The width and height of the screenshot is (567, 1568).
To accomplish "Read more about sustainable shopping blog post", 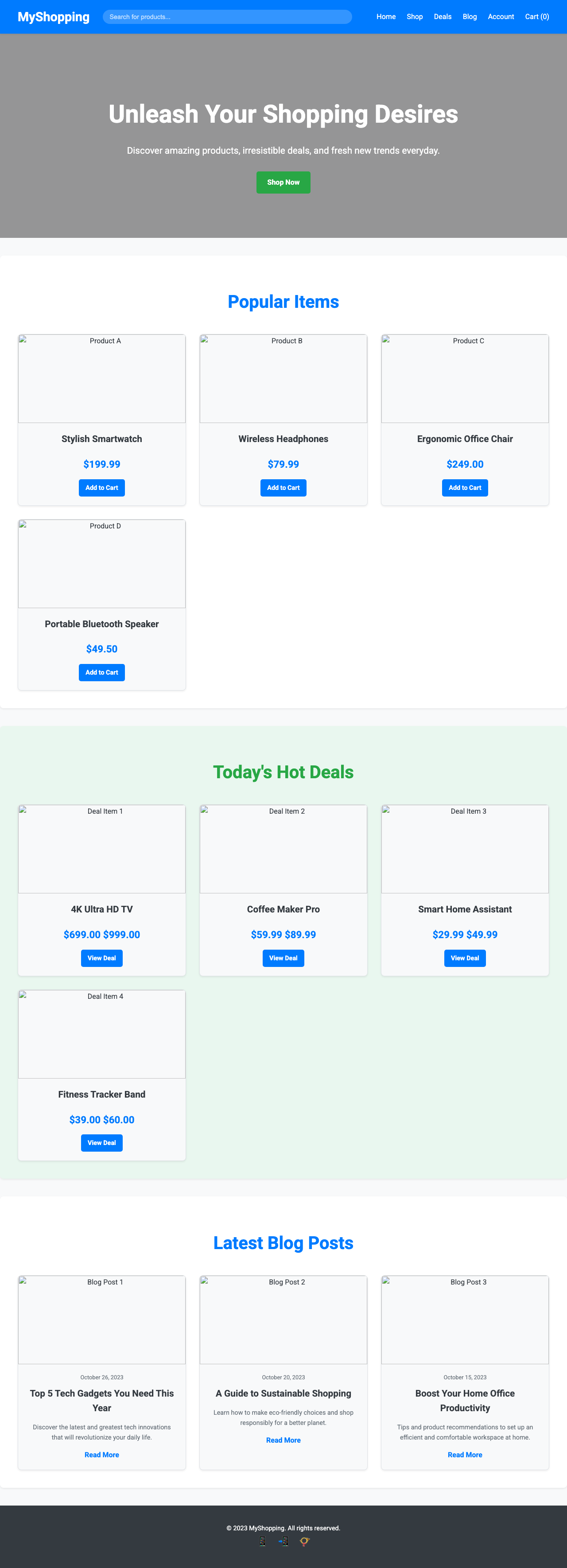I will 283,1440.
